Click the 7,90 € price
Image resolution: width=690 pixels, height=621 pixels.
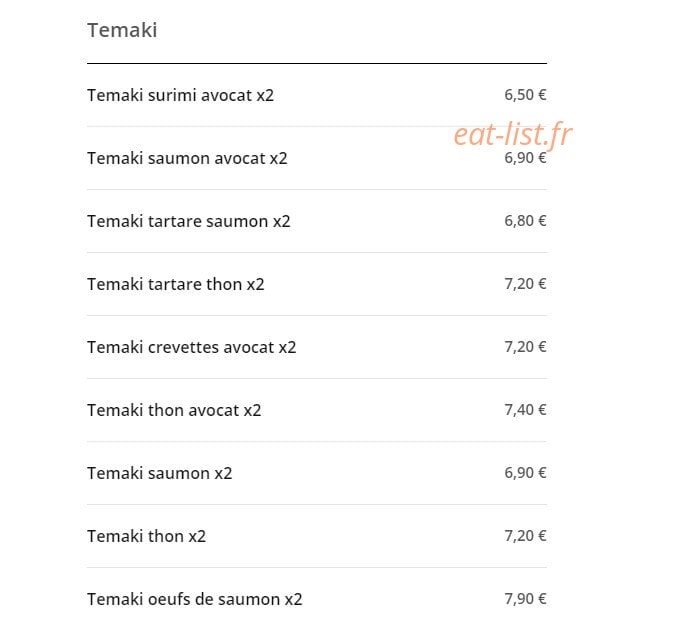click(x=525, y=599)
